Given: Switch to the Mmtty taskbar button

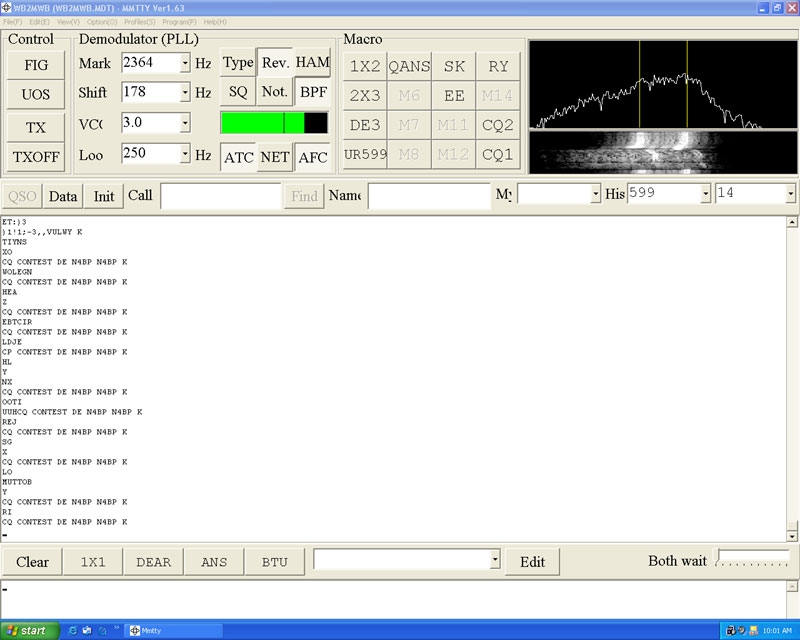Looking at the screenshot, I should coord(174,630).
